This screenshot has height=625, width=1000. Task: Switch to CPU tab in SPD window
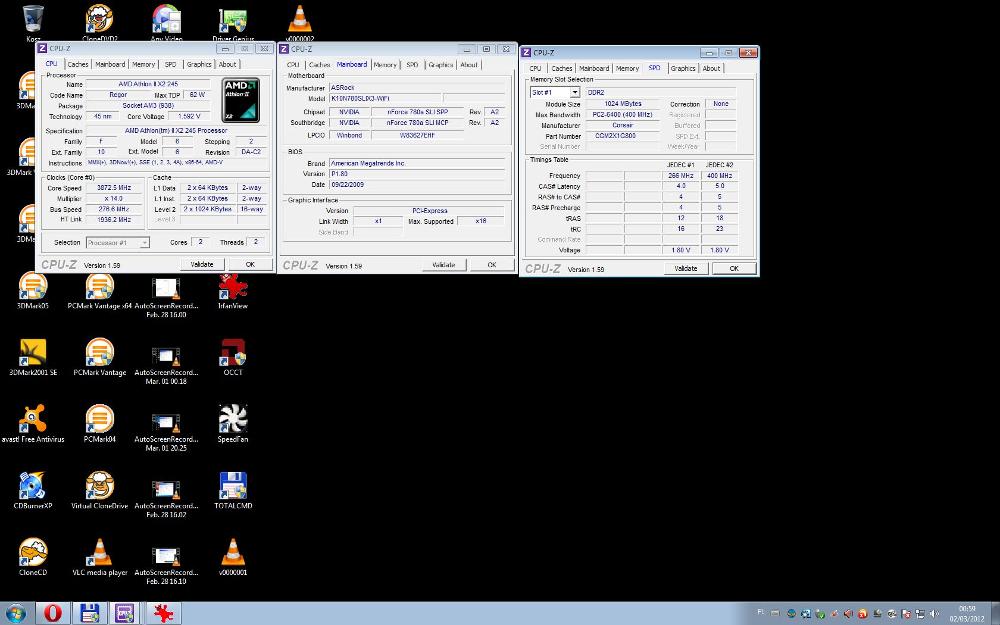[x=535, y=68]
